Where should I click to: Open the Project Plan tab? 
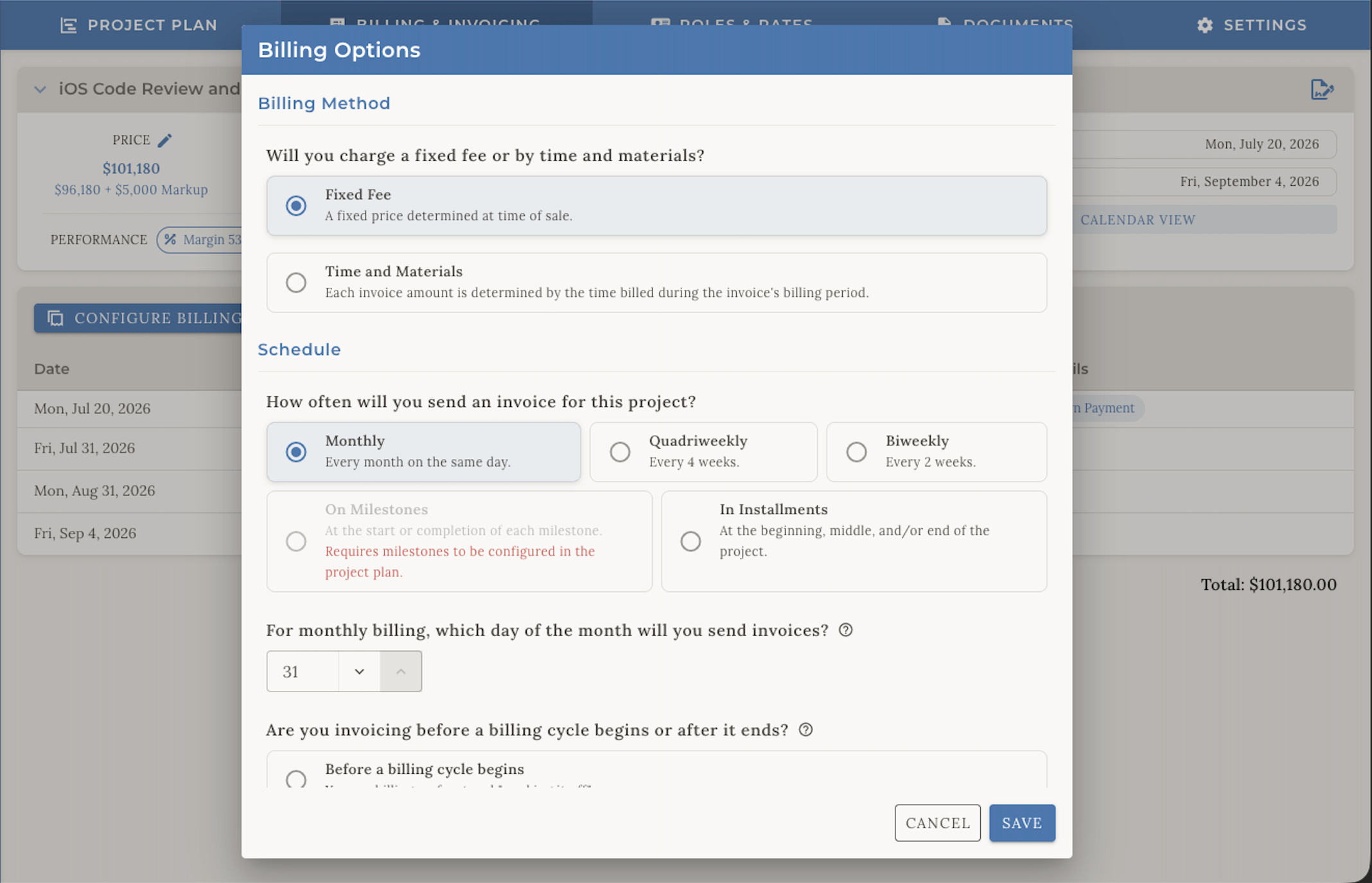point(139,25)
